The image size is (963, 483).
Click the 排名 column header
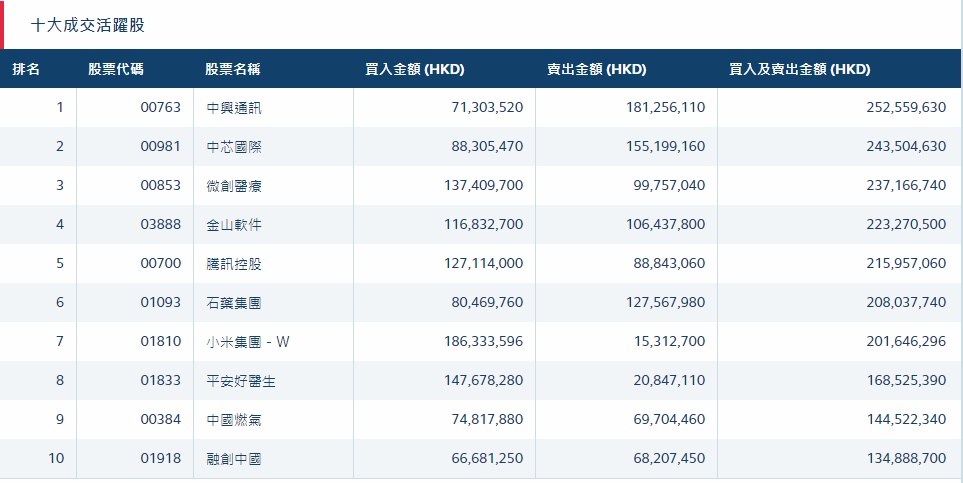pyautogui.click(x=26, y=69)
